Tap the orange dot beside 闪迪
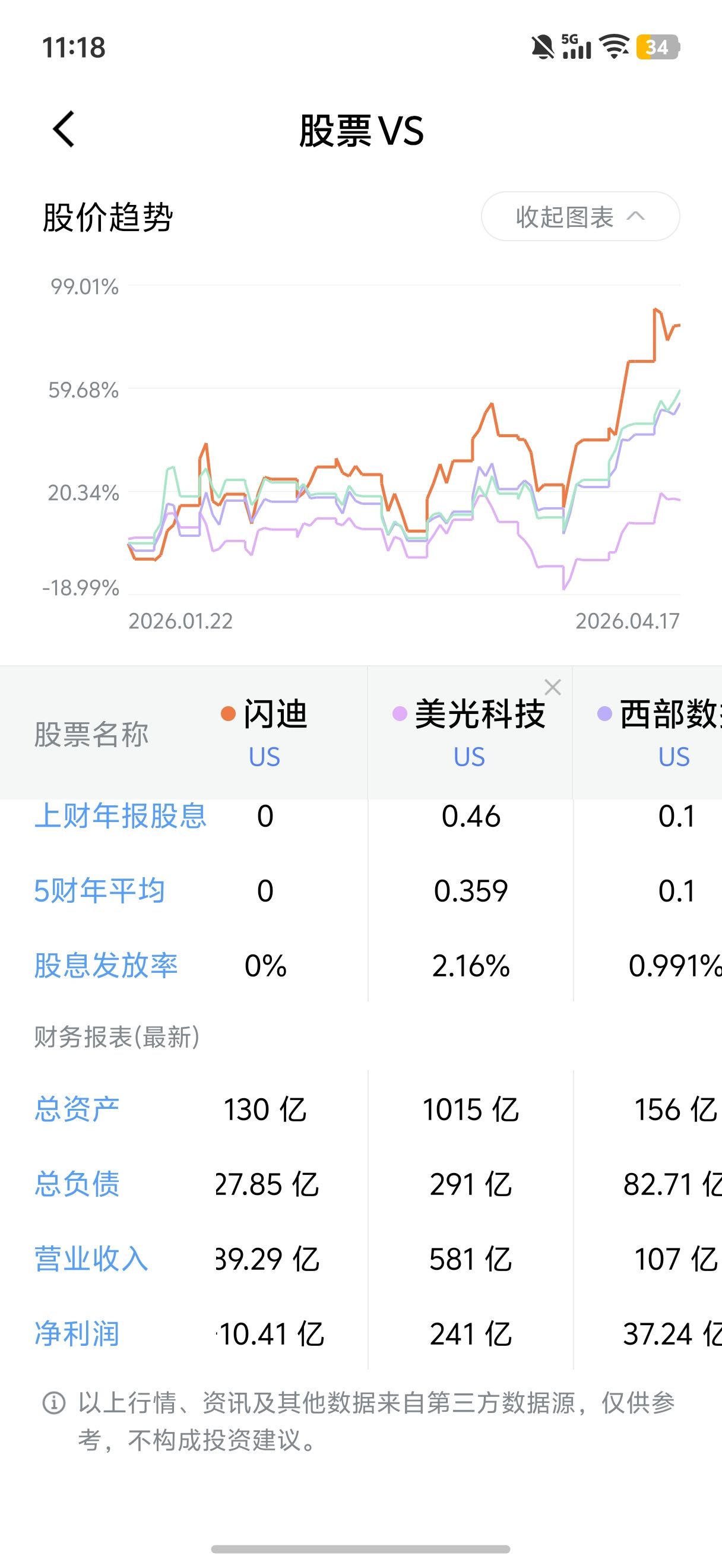 (x=228, y=713)
